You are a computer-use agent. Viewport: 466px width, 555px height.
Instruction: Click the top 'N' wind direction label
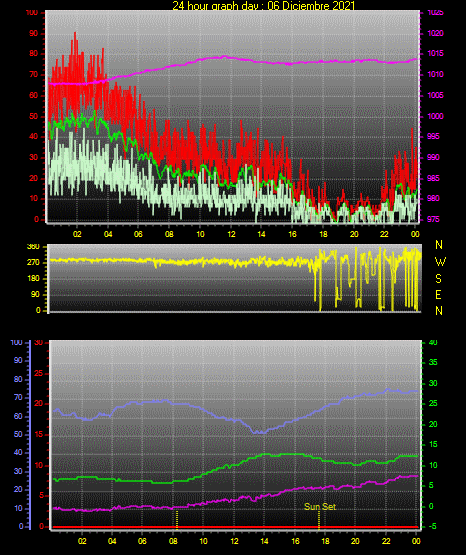click(439, 245)
